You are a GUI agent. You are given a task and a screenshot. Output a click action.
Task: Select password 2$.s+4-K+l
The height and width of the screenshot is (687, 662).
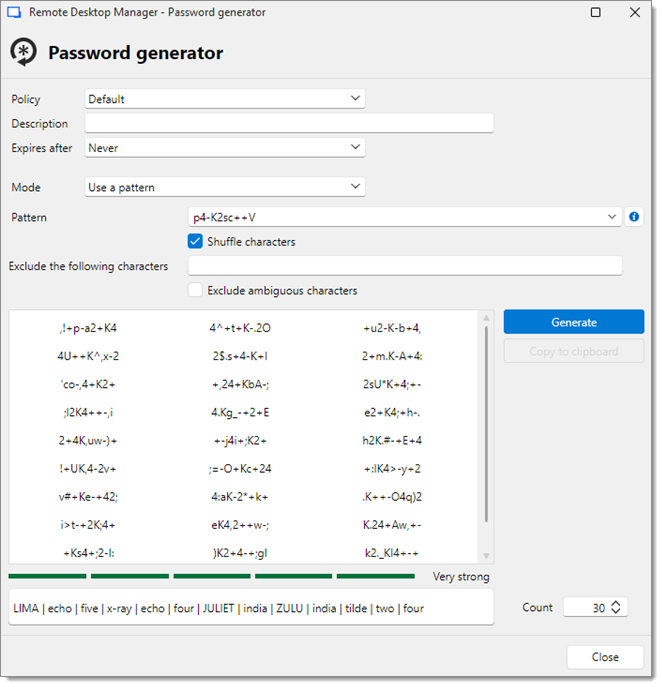tap(241, 358)
